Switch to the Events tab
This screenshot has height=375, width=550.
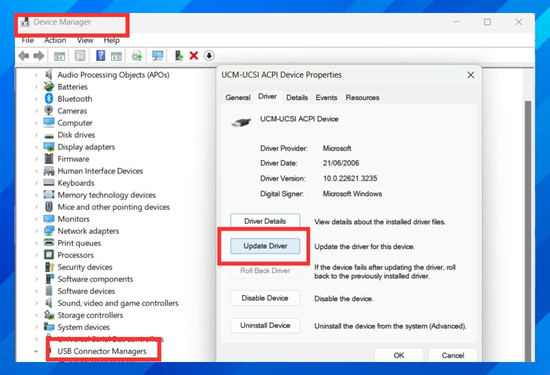[326, 97]
